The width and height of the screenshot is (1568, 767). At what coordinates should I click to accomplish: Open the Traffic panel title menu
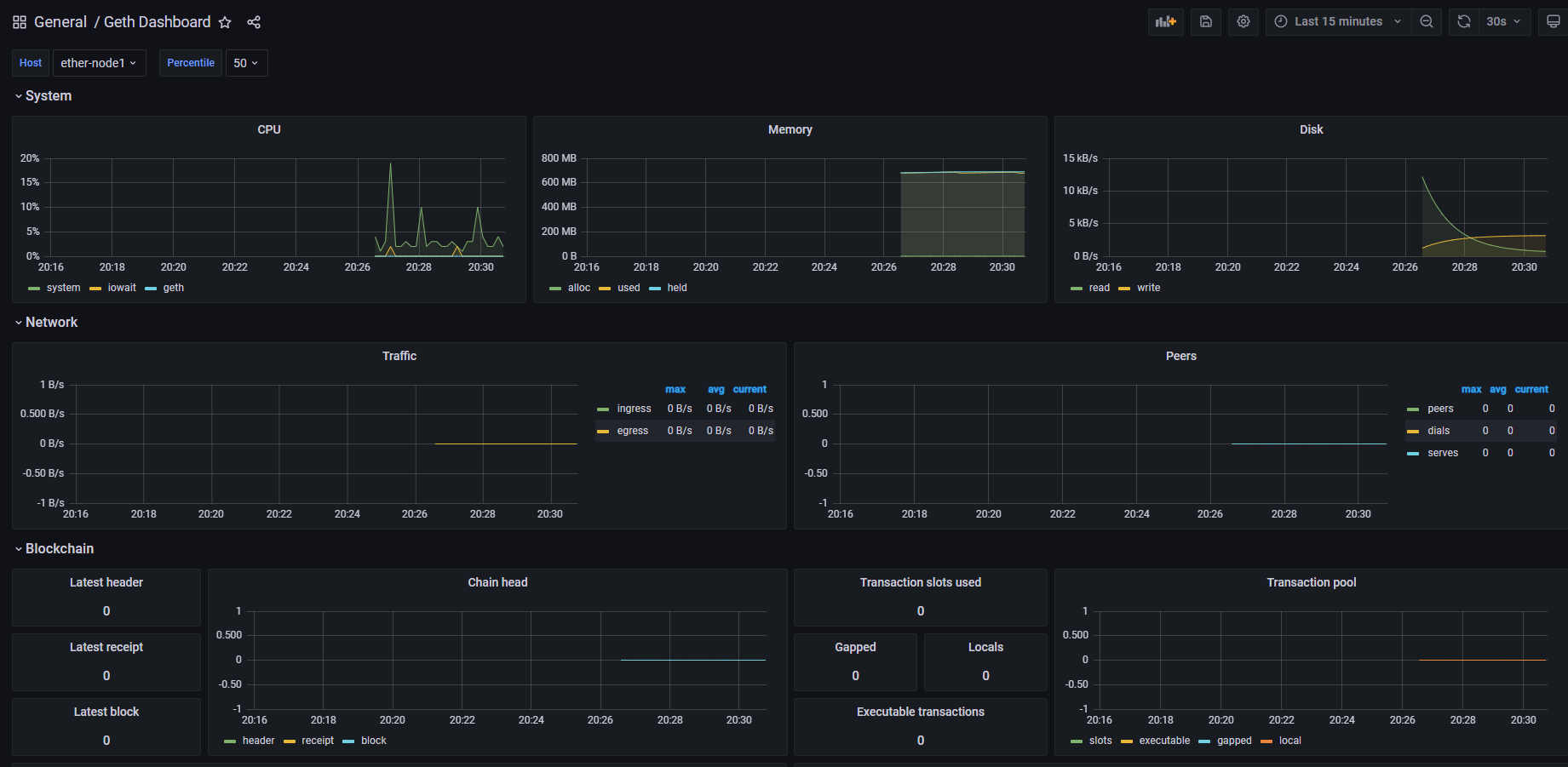399,356
